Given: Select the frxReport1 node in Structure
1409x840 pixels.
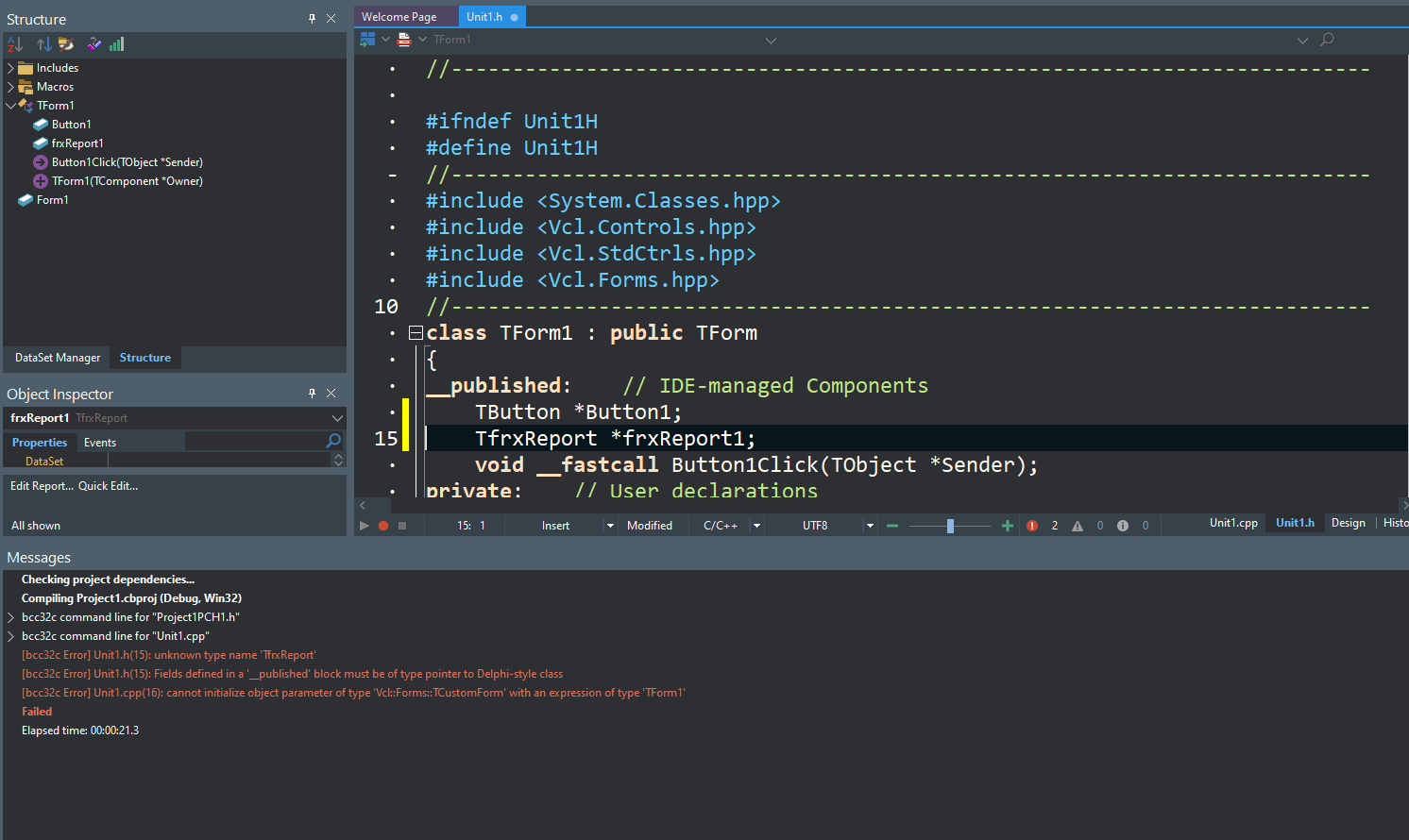Looking at the screenshot, I should [77, 143].
